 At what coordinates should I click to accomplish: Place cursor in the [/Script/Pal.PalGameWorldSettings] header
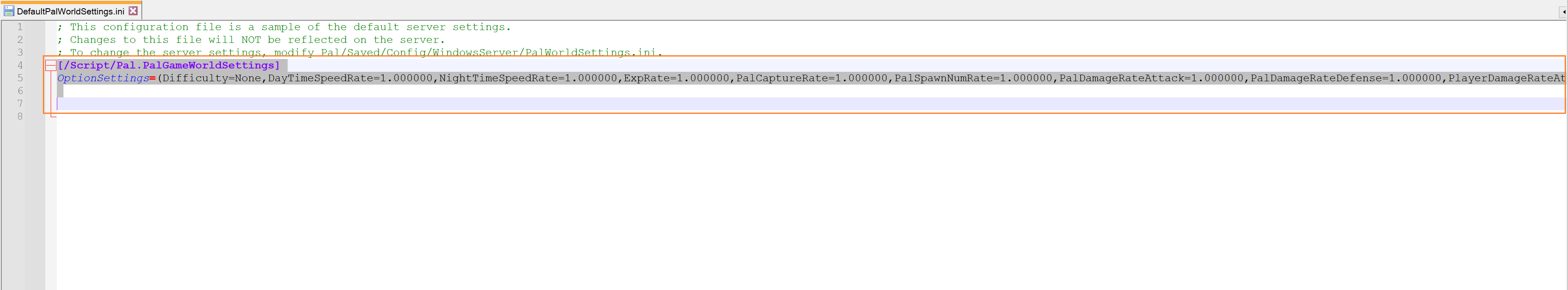[169, 65]
